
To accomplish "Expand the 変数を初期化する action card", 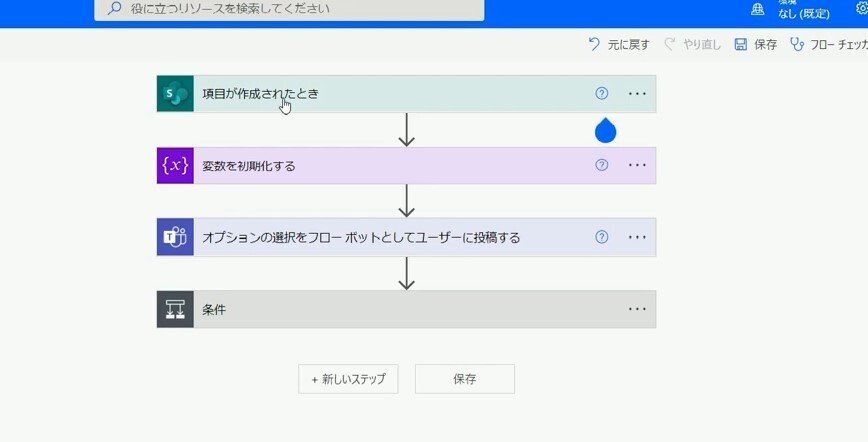I will 406,165.
